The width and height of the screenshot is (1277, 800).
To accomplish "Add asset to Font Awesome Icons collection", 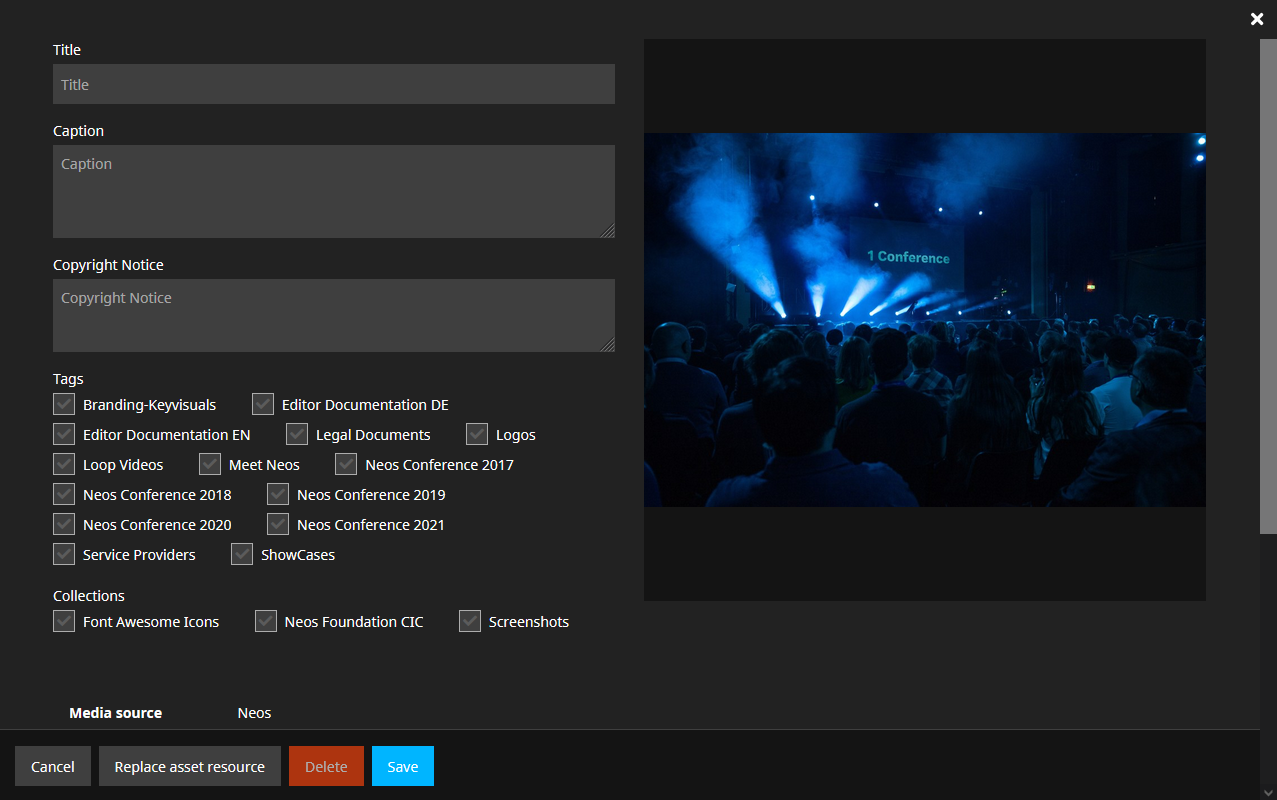I will (64, 622).
